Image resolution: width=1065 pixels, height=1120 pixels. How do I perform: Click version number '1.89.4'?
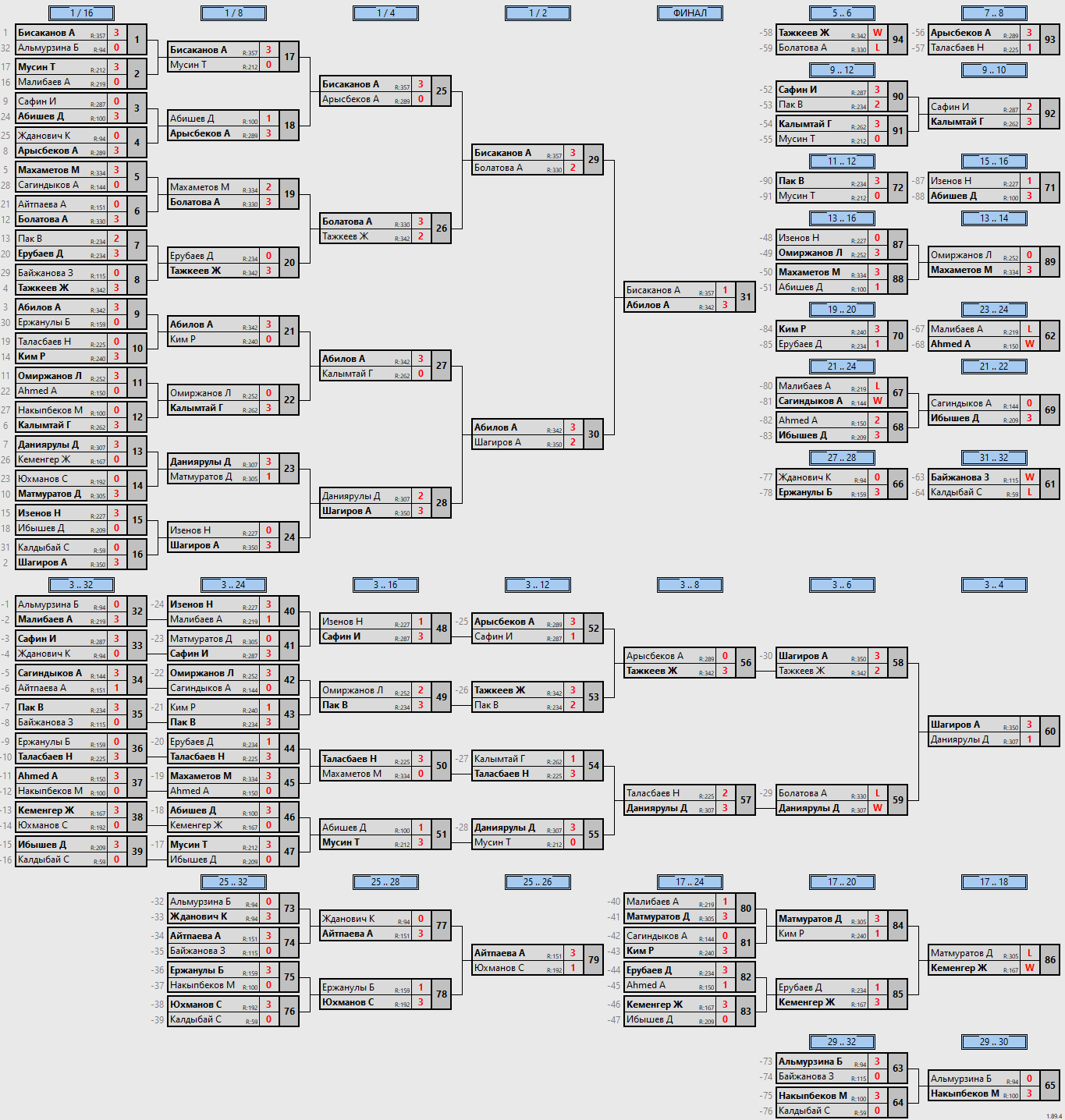[x=1053, y=1116]
